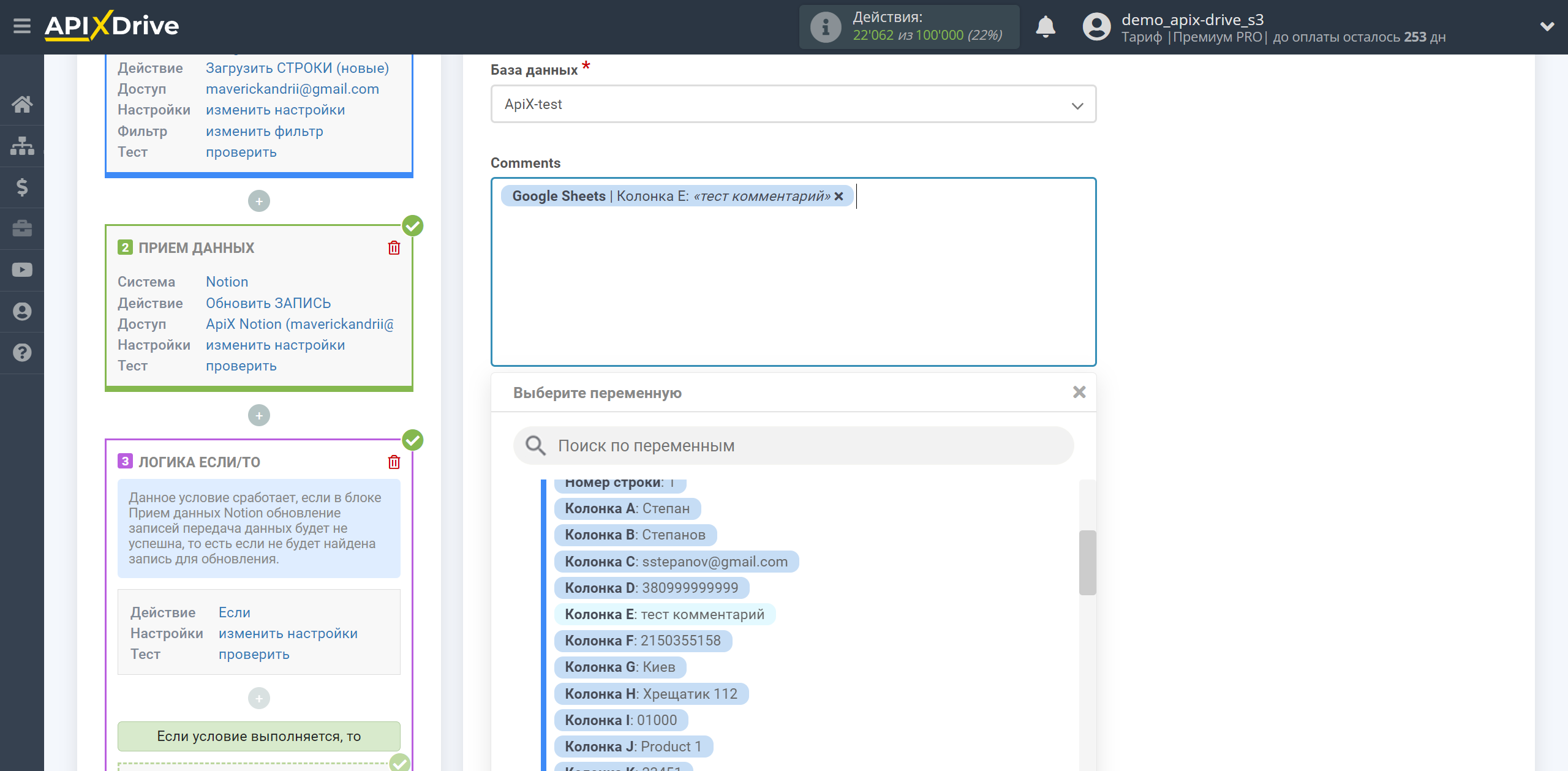The height and width of the screenshot is (771, 1568).
Task: Click the user avatar icon
Action: click(x=1096, y=27)
